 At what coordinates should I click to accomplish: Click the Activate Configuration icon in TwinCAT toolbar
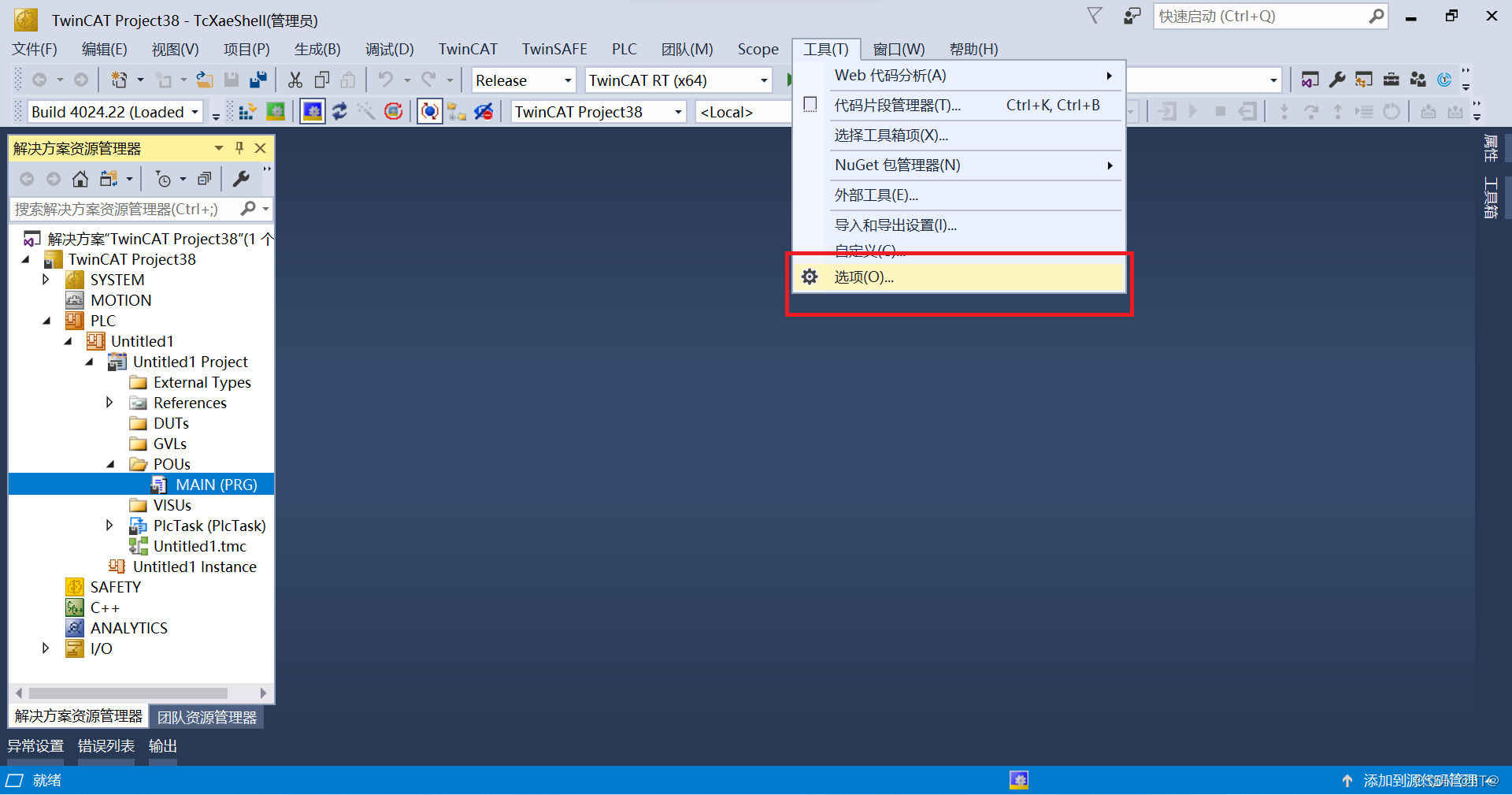pos(246,112)
